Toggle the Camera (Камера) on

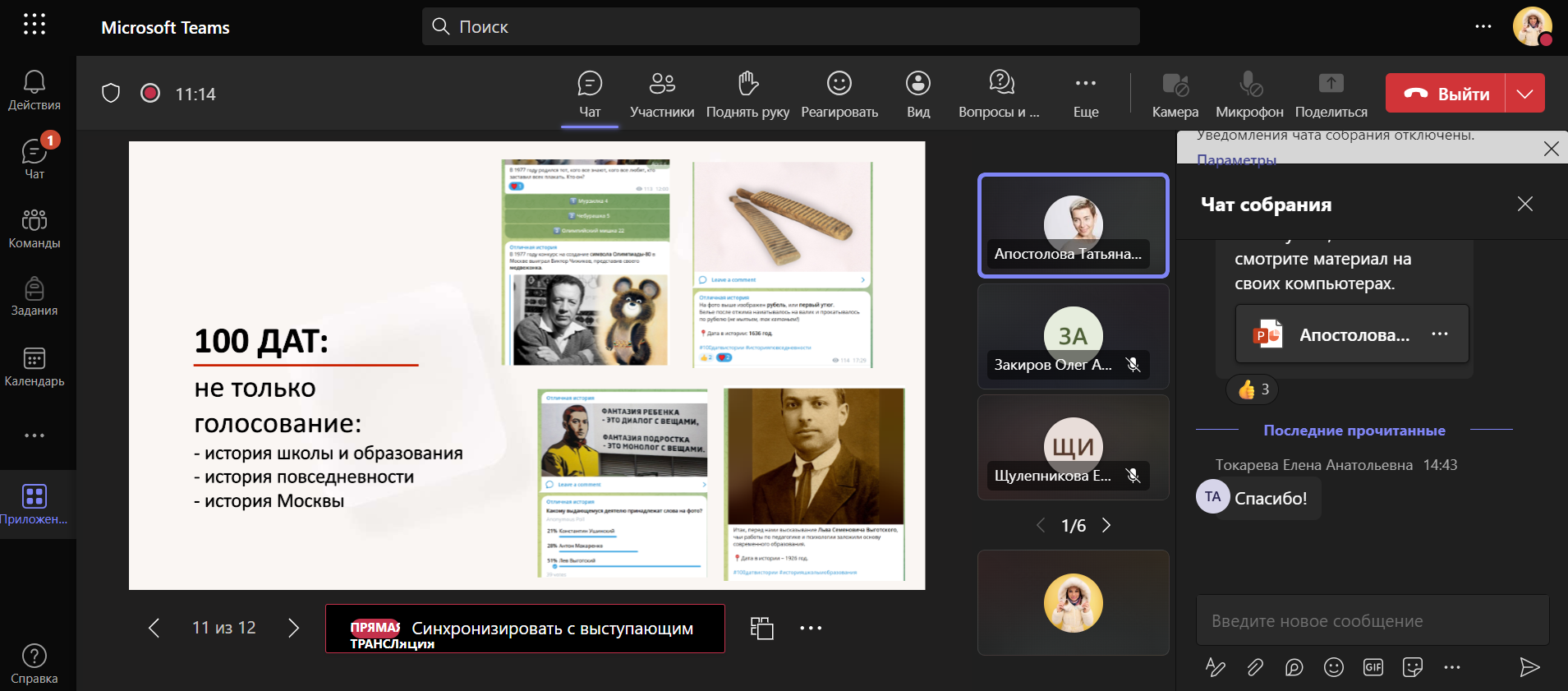(x=1175, y=94)
